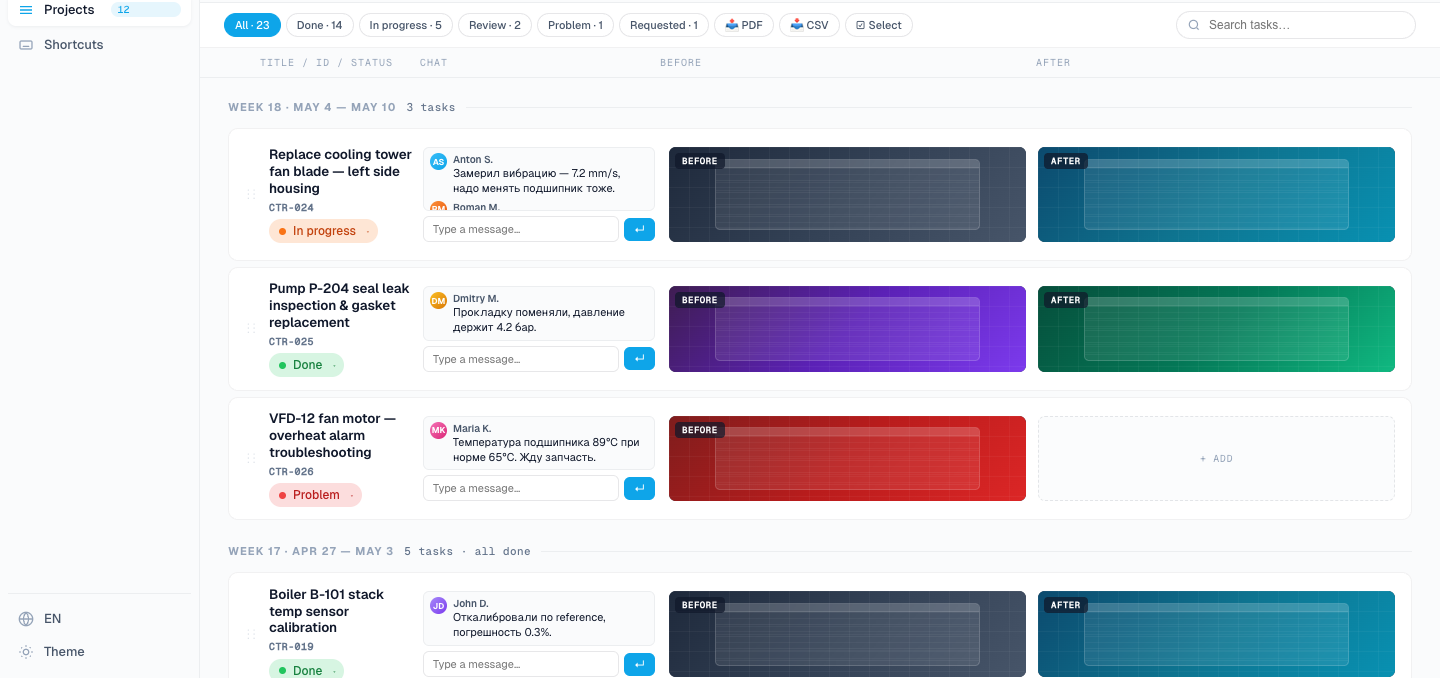Image resolution: width=1440 pixels, height=678 pixels.
Task: Open task Pump P-204 seal leak inspection
Action: 339,306
